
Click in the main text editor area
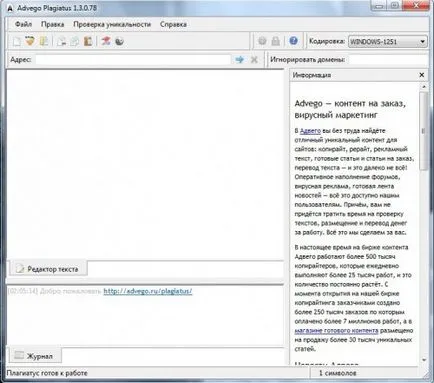[x=145, y=164]
